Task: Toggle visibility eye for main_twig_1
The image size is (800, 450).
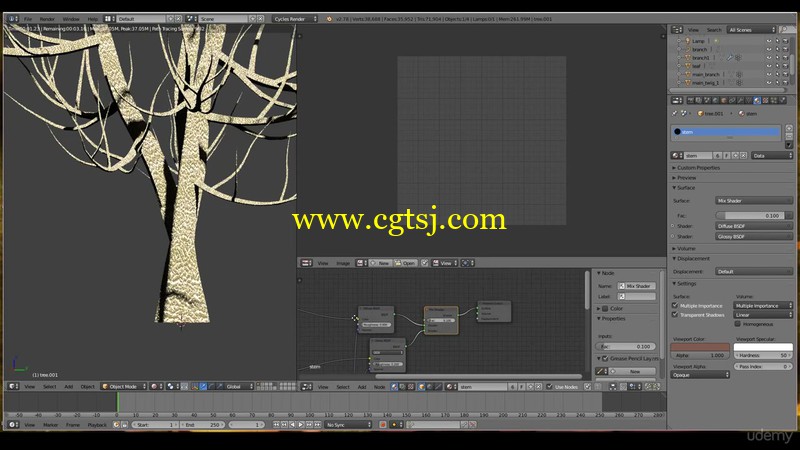Action: [768, 82]
